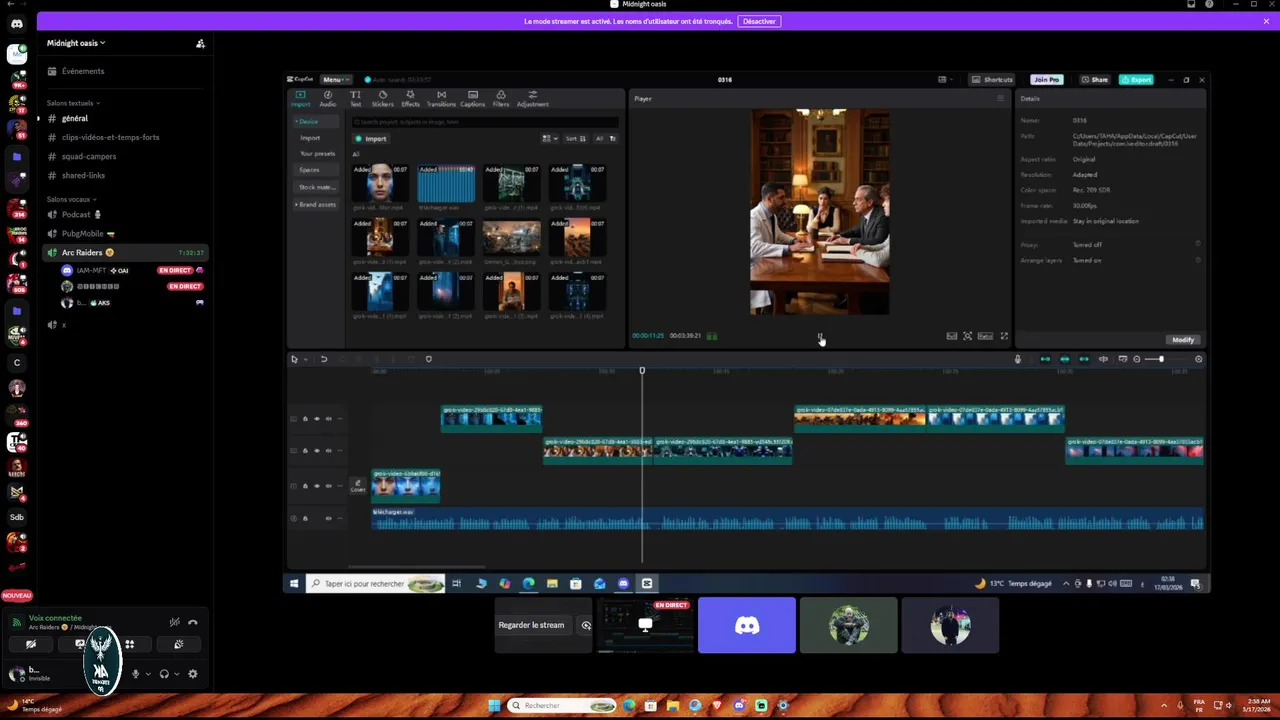Click microphone record icon on CapCut timeline
Screen dimensions: 1280x720
pos(1018,359)
